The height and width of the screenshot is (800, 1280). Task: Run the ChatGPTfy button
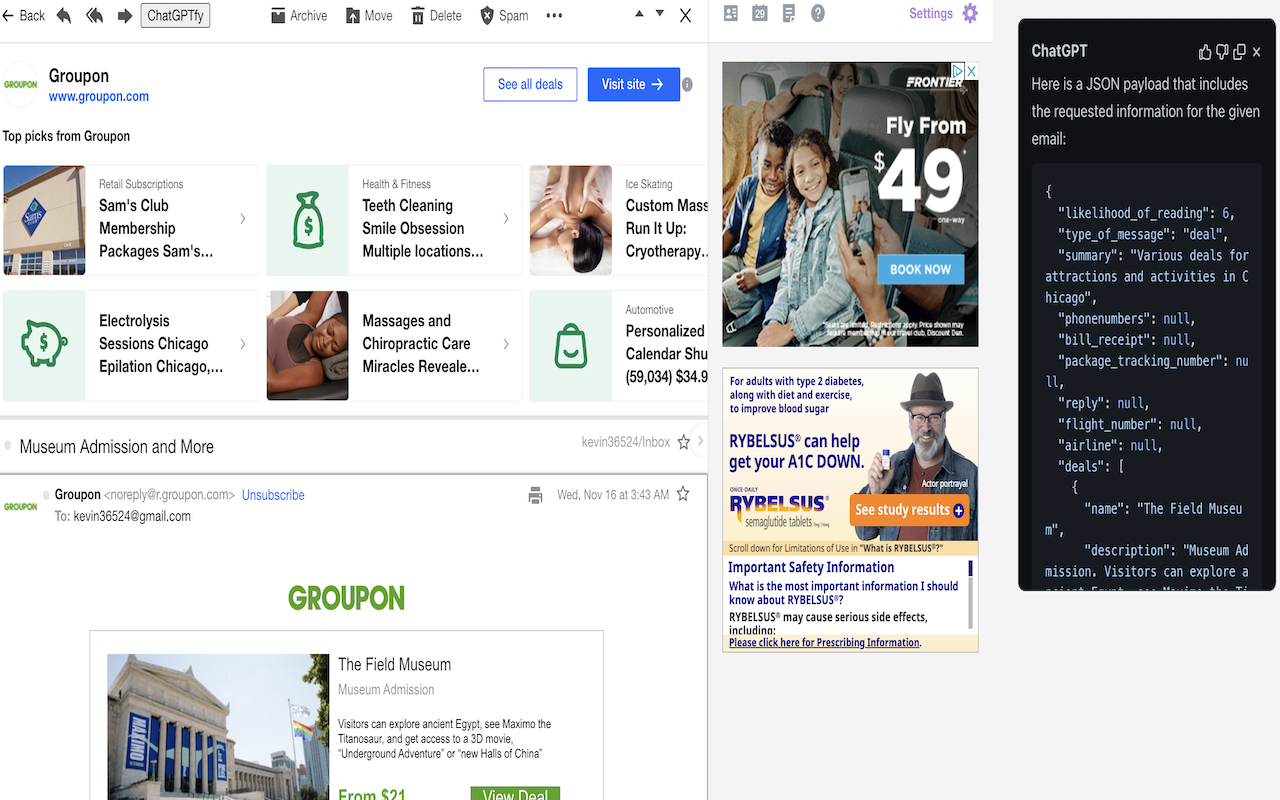[x=175, y=16]
